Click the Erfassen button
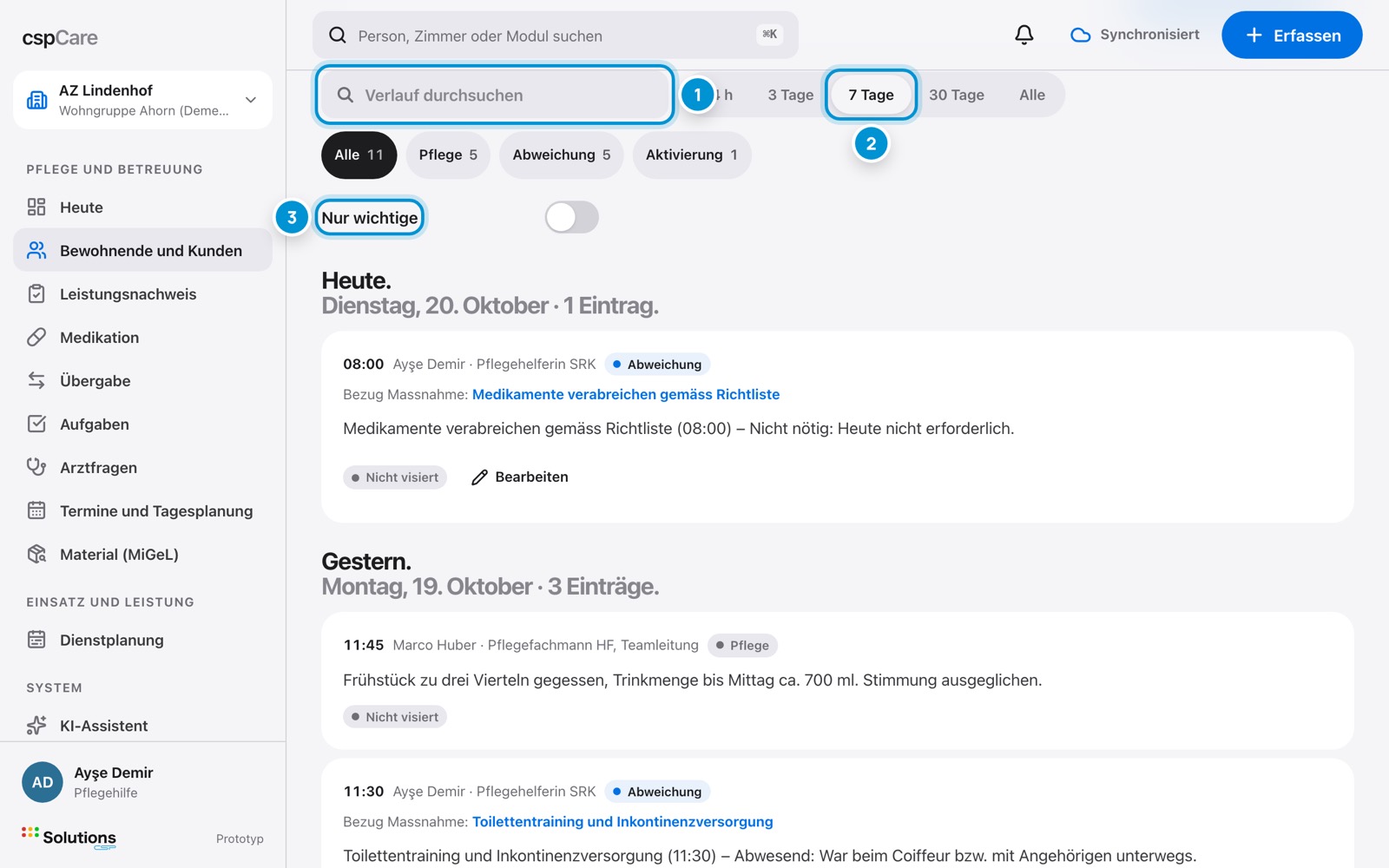The height and width of the screenshot is (868, 1389). tap(1292, 35)
